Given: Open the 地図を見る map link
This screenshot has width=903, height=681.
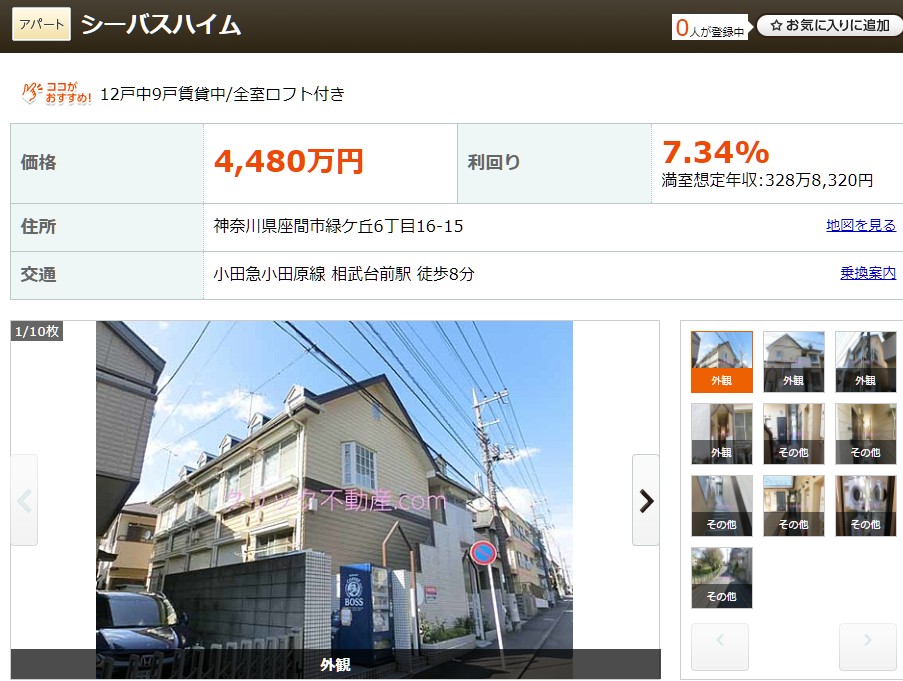Looking at the screenshot, I should 860,226.
